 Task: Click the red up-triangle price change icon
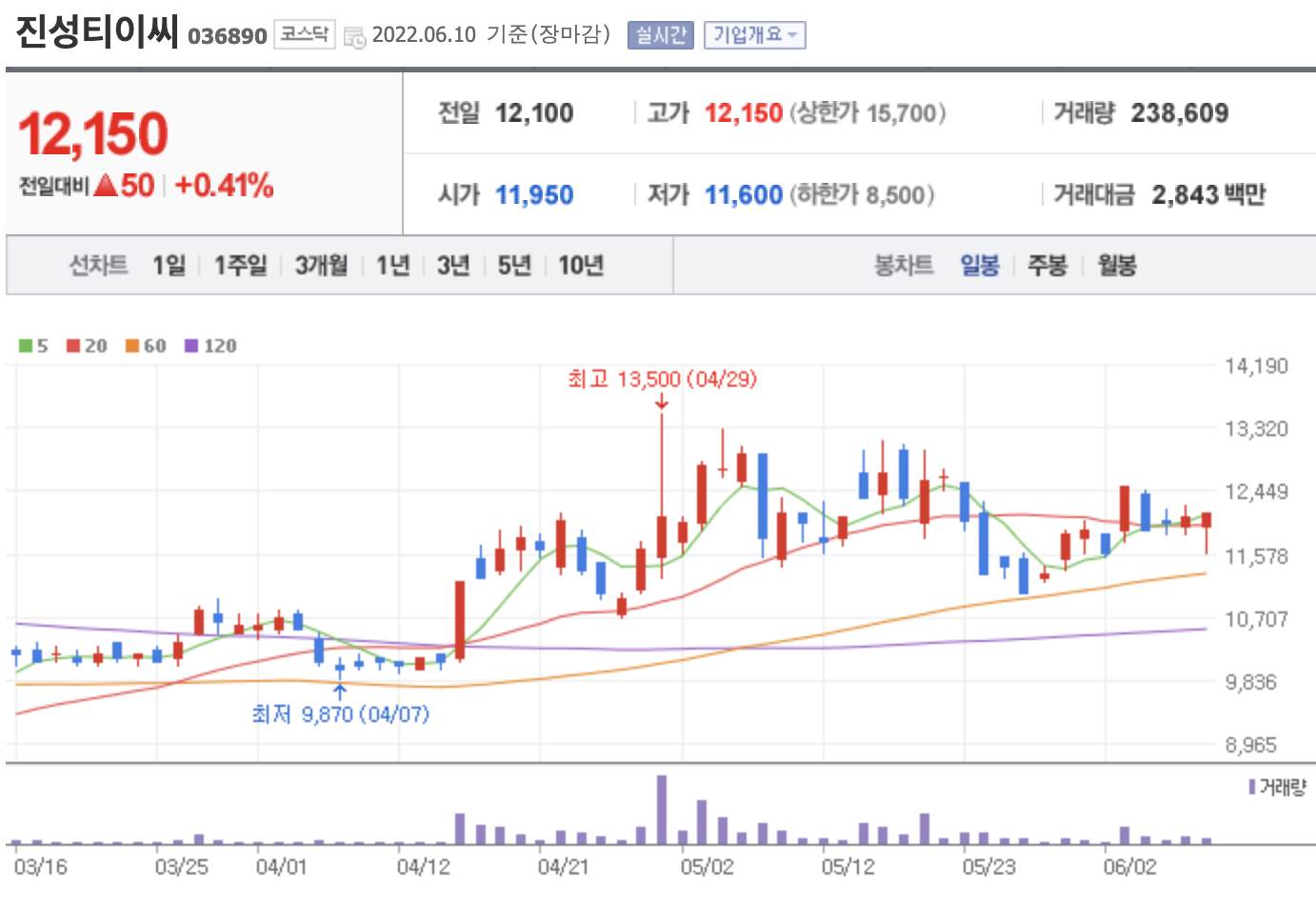106,185
